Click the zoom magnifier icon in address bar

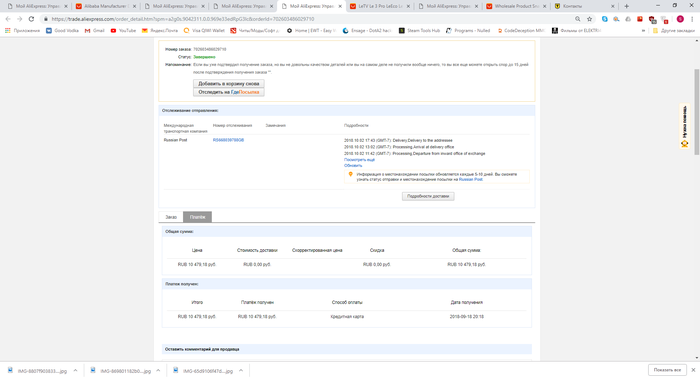pos(578,19)
